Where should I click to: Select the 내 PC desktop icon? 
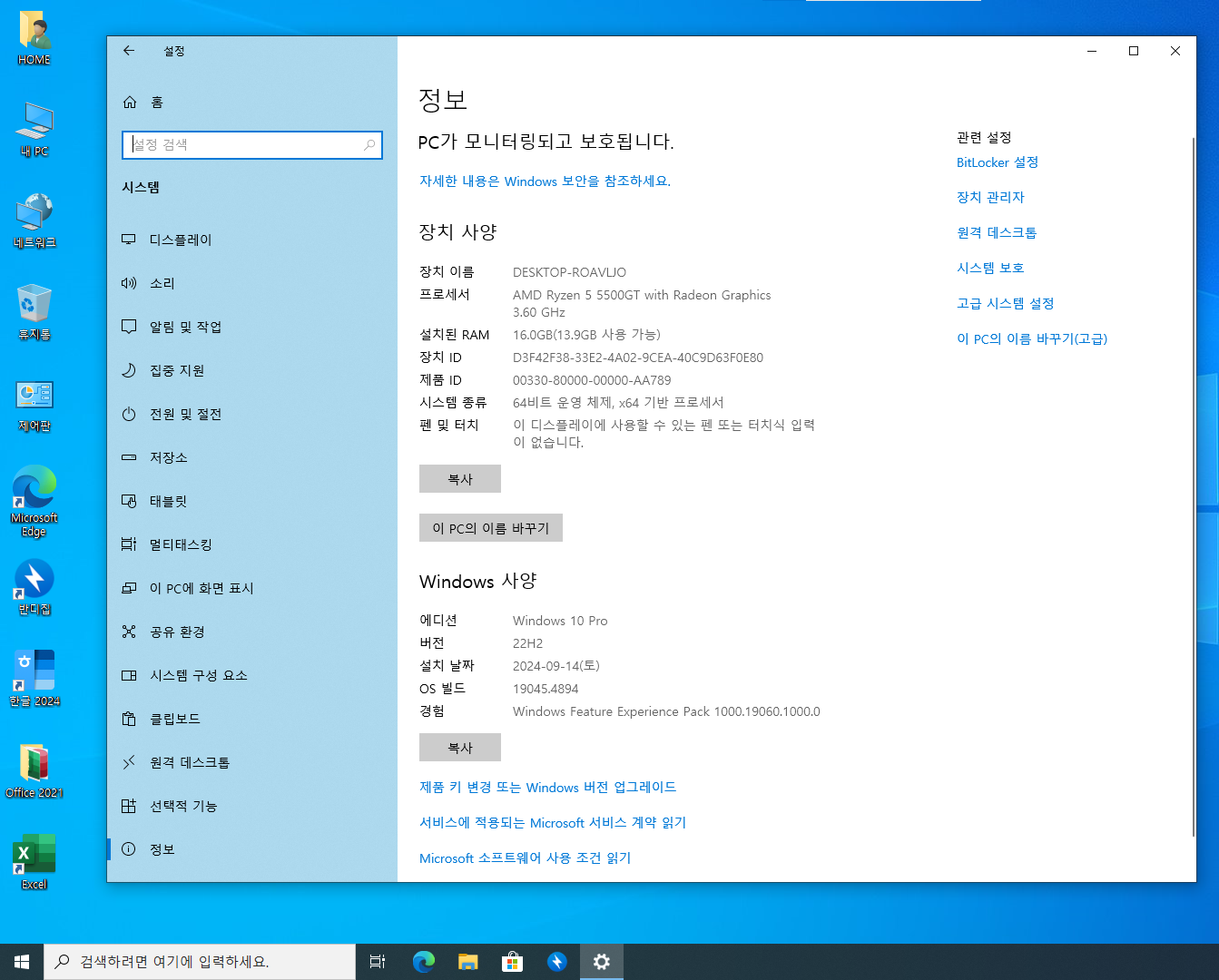click(34, 130)
